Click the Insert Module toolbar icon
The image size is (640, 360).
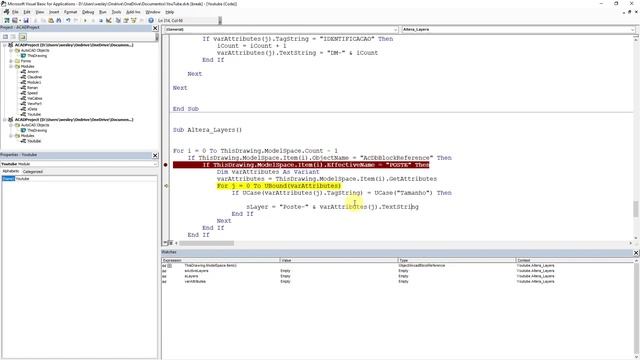pyautogui.click(x=15, y=20)
